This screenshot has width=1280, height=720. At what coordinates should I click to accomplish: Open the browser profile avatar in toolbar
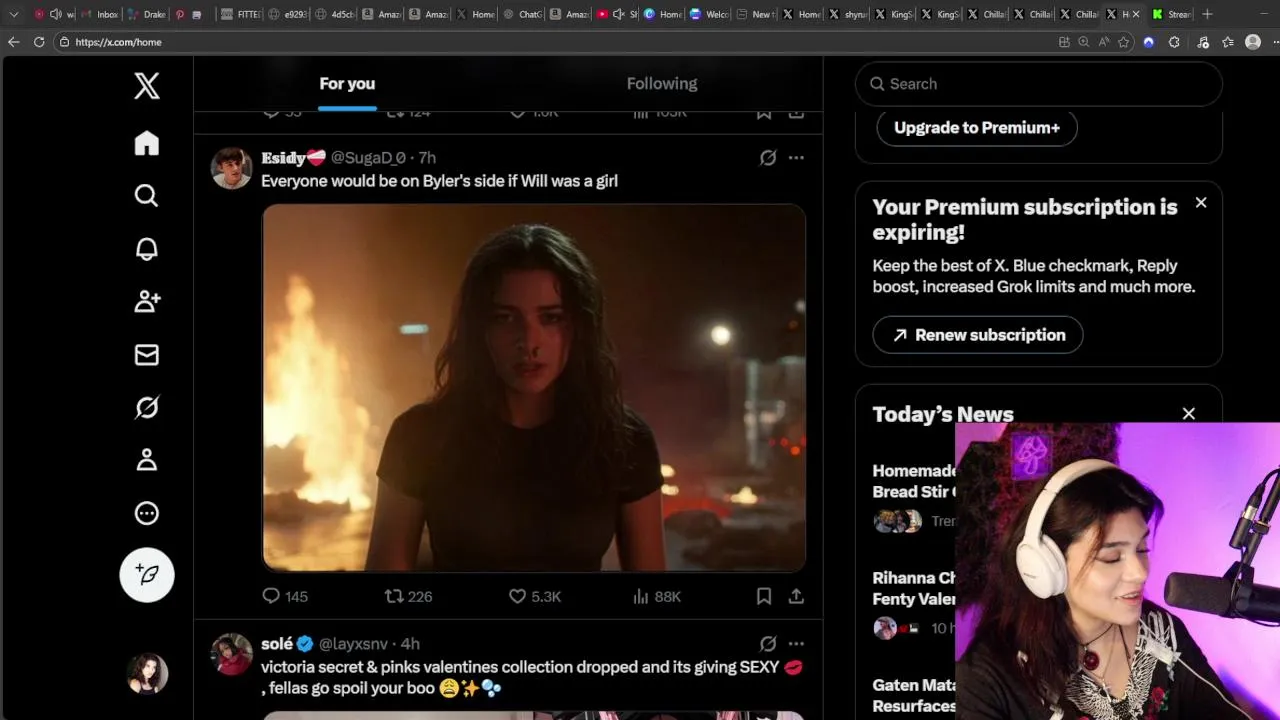pos(1253,42)
